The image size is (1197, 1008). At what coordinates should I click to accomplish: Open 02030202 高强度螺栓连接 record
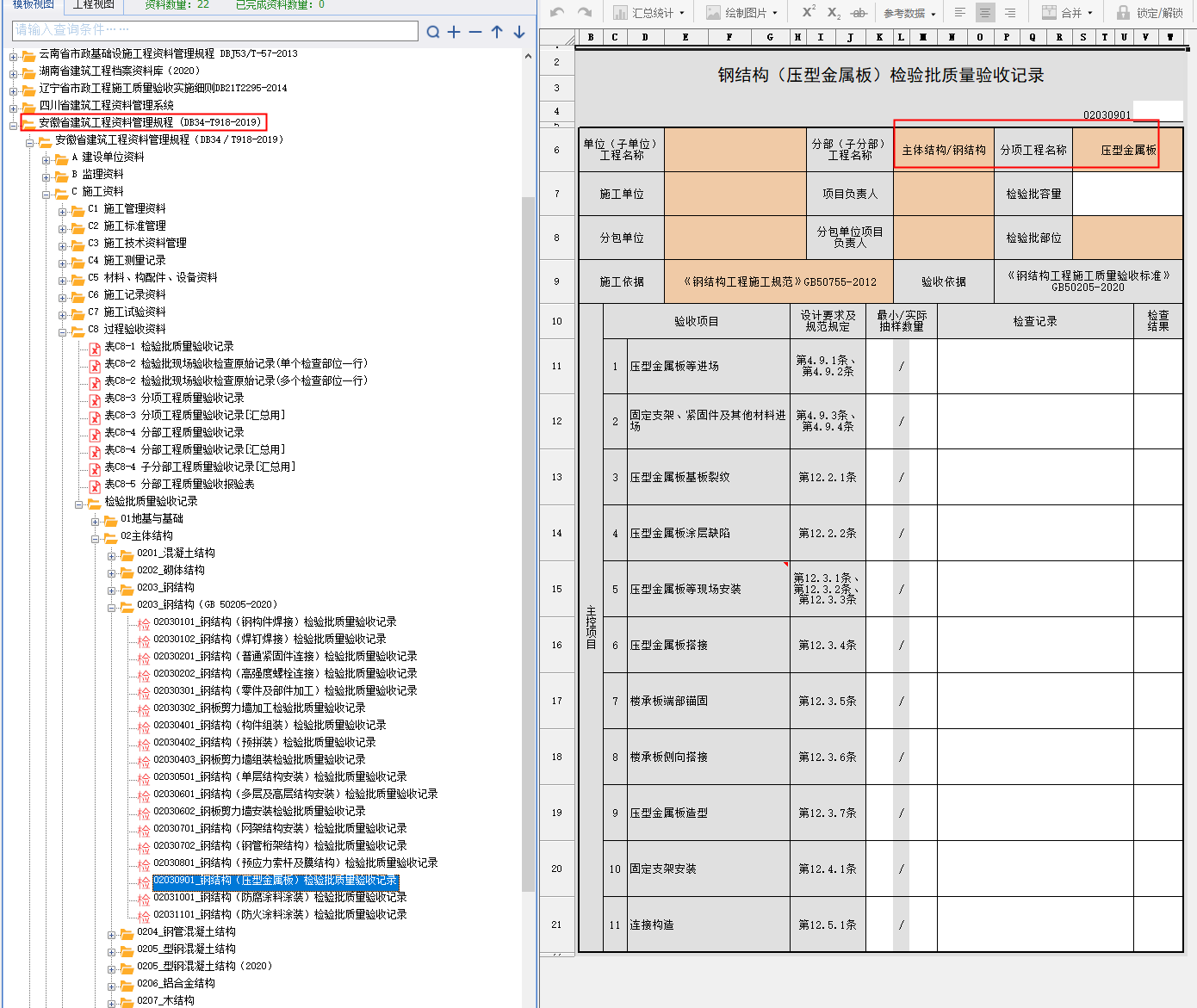[x=285, y=673]
